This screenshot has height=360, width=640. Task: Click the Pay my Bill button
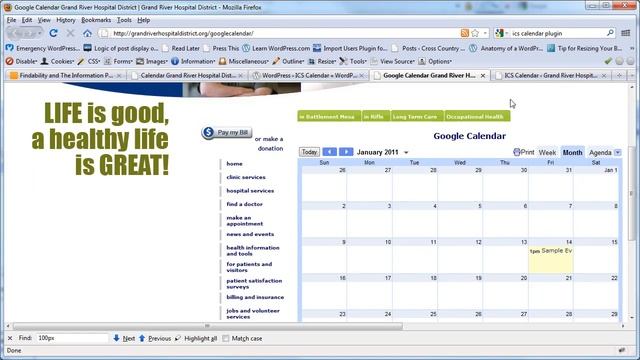(x=227, y=132)
